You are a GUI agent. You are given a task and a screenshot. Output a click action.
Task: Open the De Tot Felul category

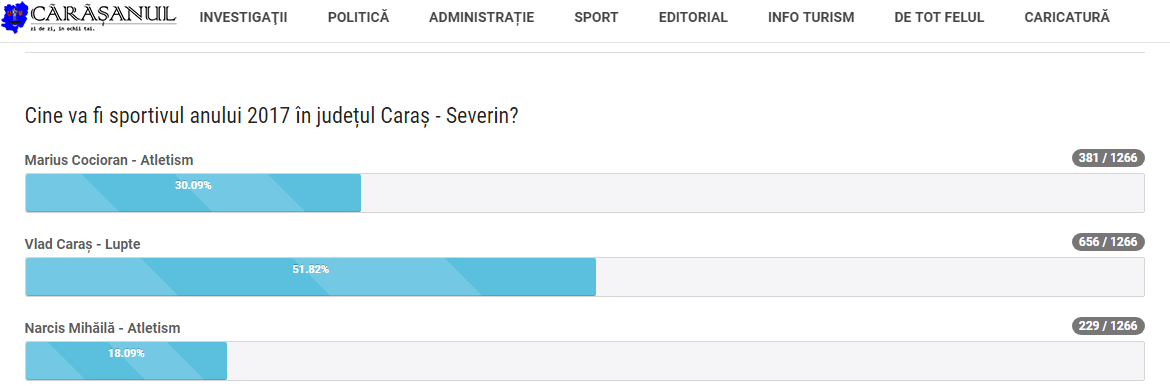tap(939, 18)
